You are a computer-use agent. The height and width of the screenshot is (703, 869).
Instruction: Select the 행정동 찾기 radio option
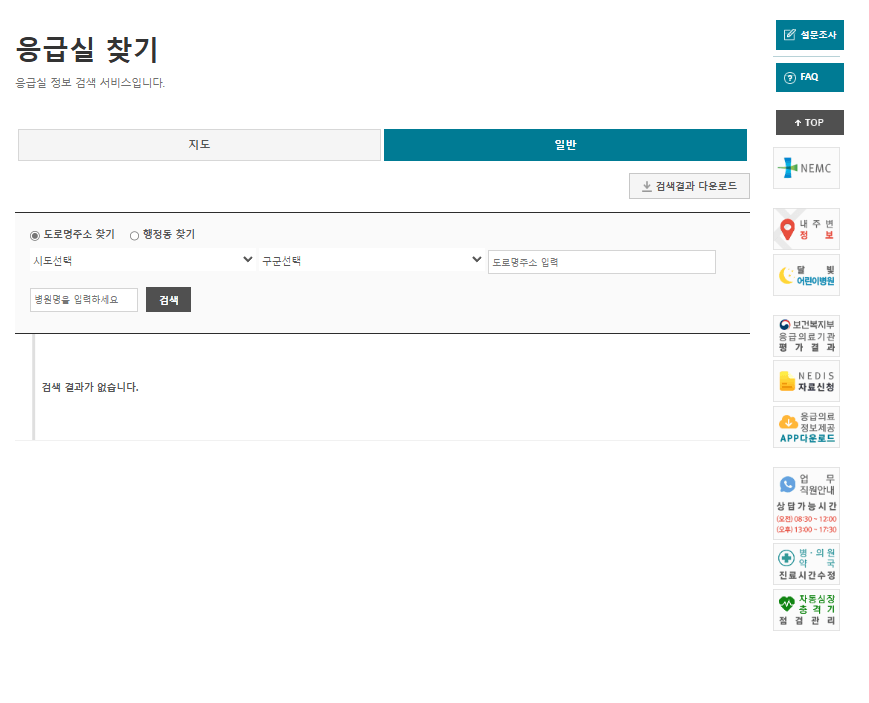coord(134,234)
